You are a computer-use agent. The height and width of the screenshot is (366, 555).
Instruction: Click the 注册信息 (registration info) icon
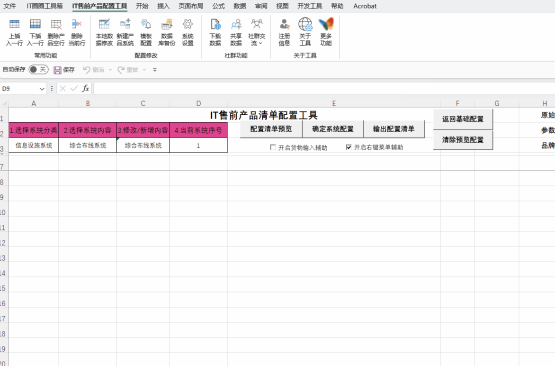pyautogui.click(x=284, y=24)
